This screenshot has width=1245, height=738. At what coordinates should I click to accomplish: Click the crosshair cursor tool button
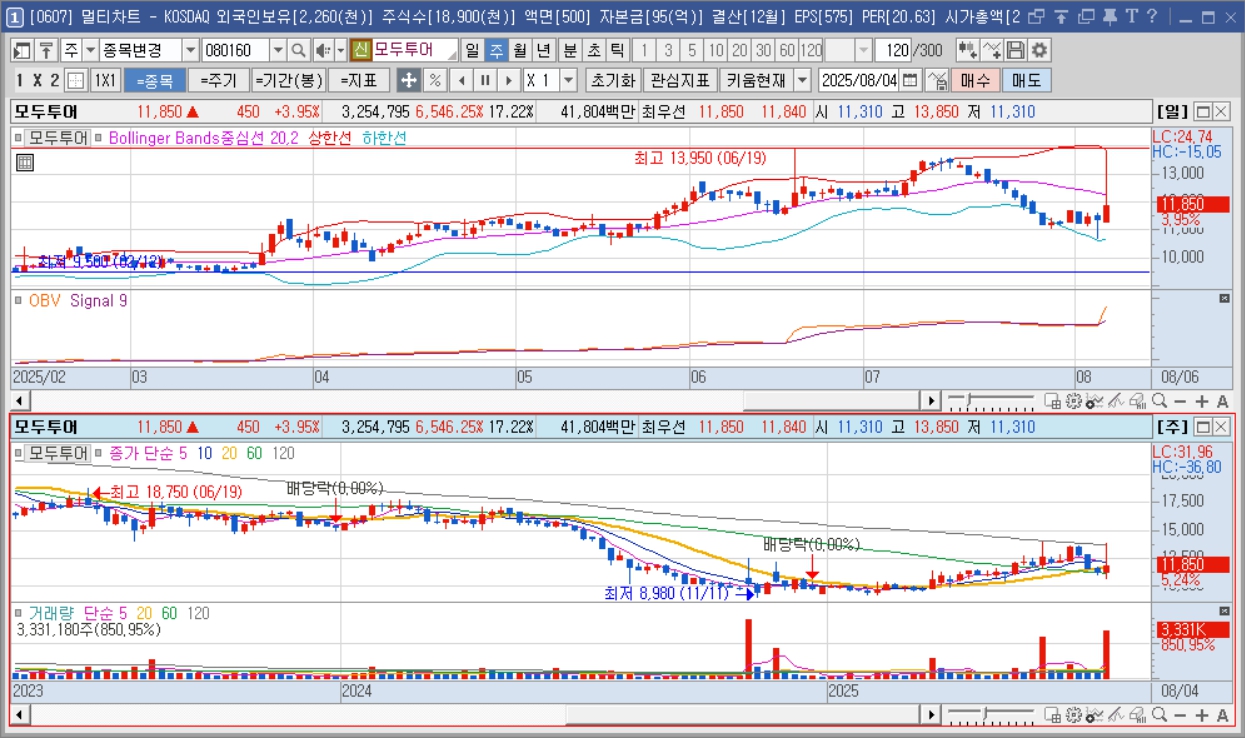click(409, 80)
